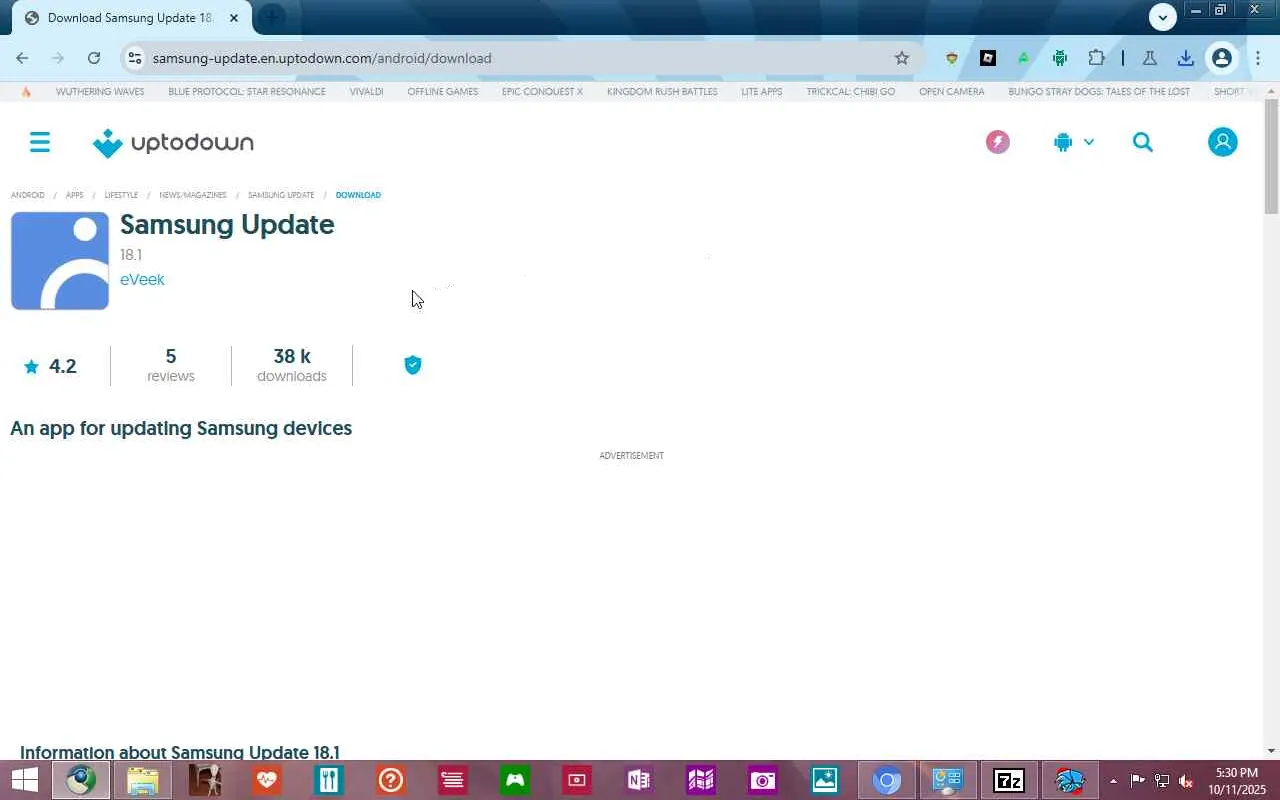Open the Vivaldi bookmark
Image resolution: width=1280 pixels, height=800 pixels.
(x=366, y=91)
